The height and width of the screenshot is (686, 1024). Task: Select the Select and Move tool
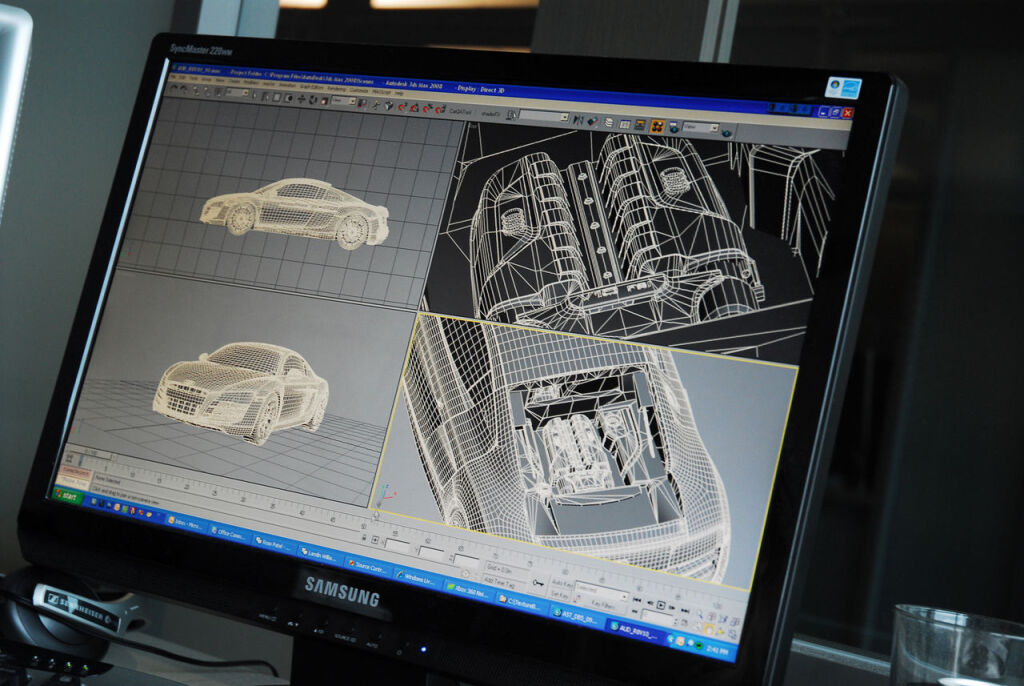(301, 99)
